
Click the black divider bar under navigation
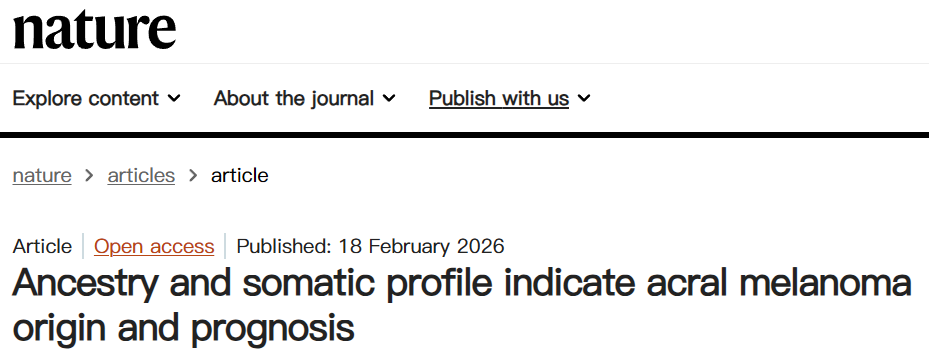click(464, 135)
